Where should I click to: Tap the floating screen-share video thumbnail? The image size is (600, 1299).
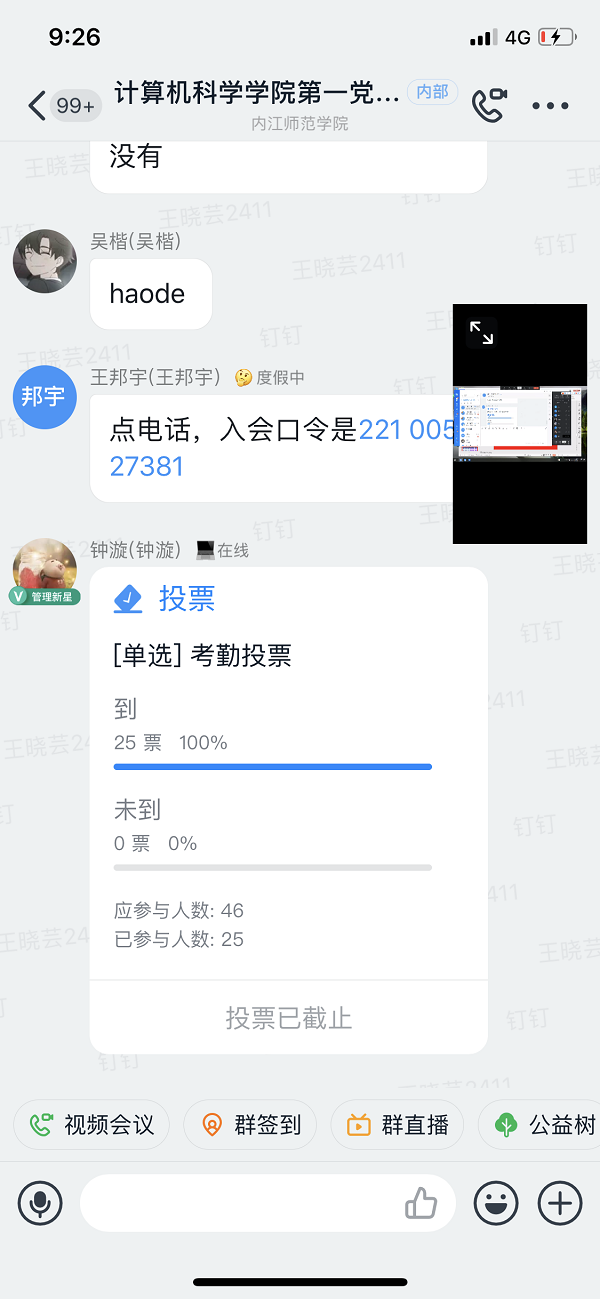coord(520,424)
